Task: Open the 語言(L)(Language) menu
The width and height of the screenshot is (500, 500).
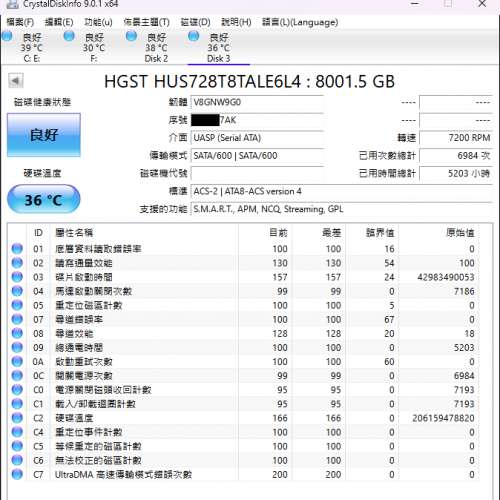Action: point(300,22)
